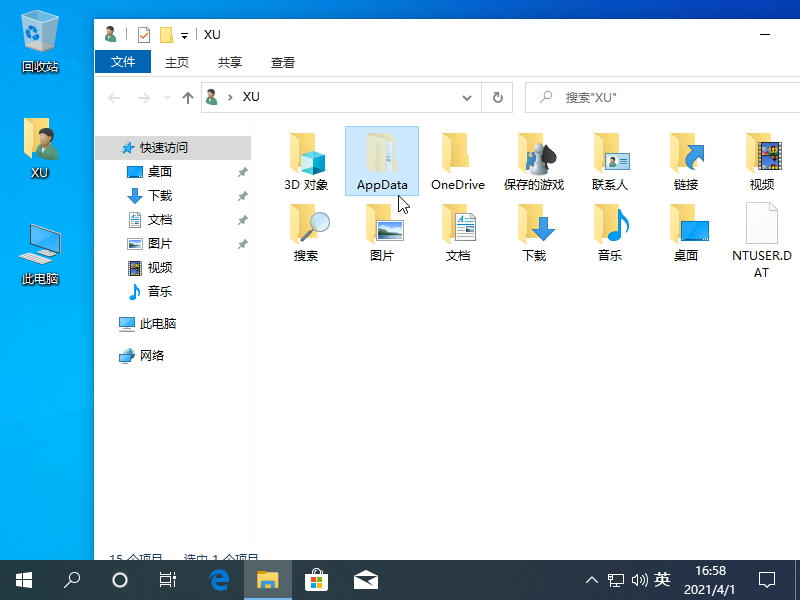This screenshot has width=800, height=600.
Task: Open the address bar history dropdown
Action: pos(466,97)
